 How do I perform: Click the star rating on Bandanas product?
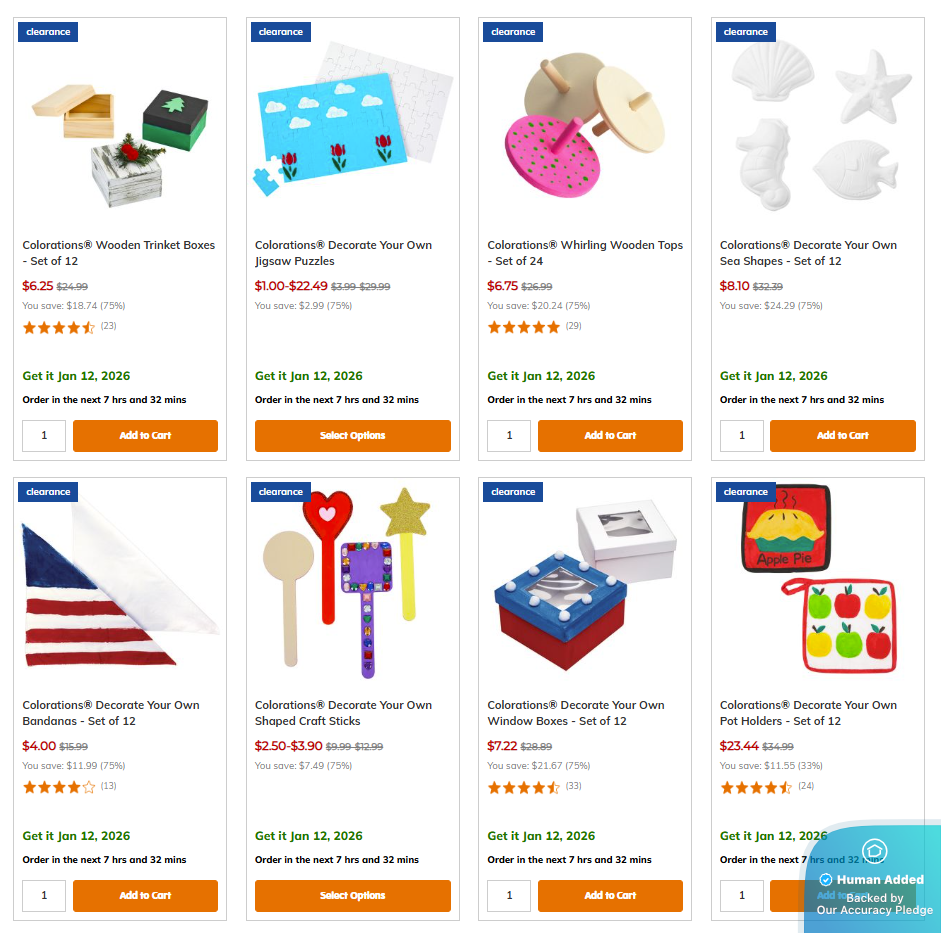click(x=59, y=787)
